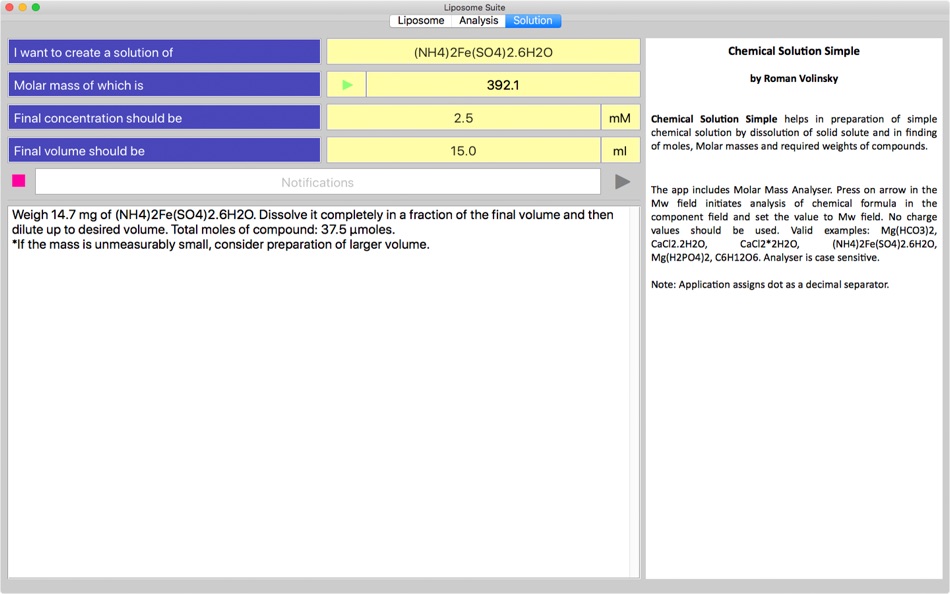The height and width of the screenshot is (594, 950).
Task: Click the final volume value 15.0
Action: pos(463,150)
